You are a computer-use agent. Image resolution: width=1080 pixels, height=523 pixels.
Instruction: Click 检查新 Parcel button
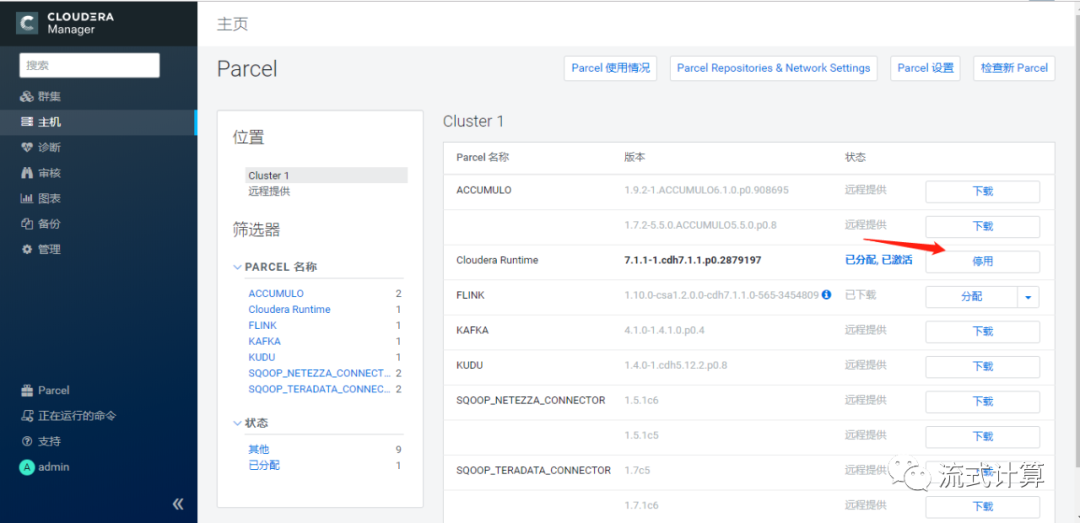tap(1014, 68)
